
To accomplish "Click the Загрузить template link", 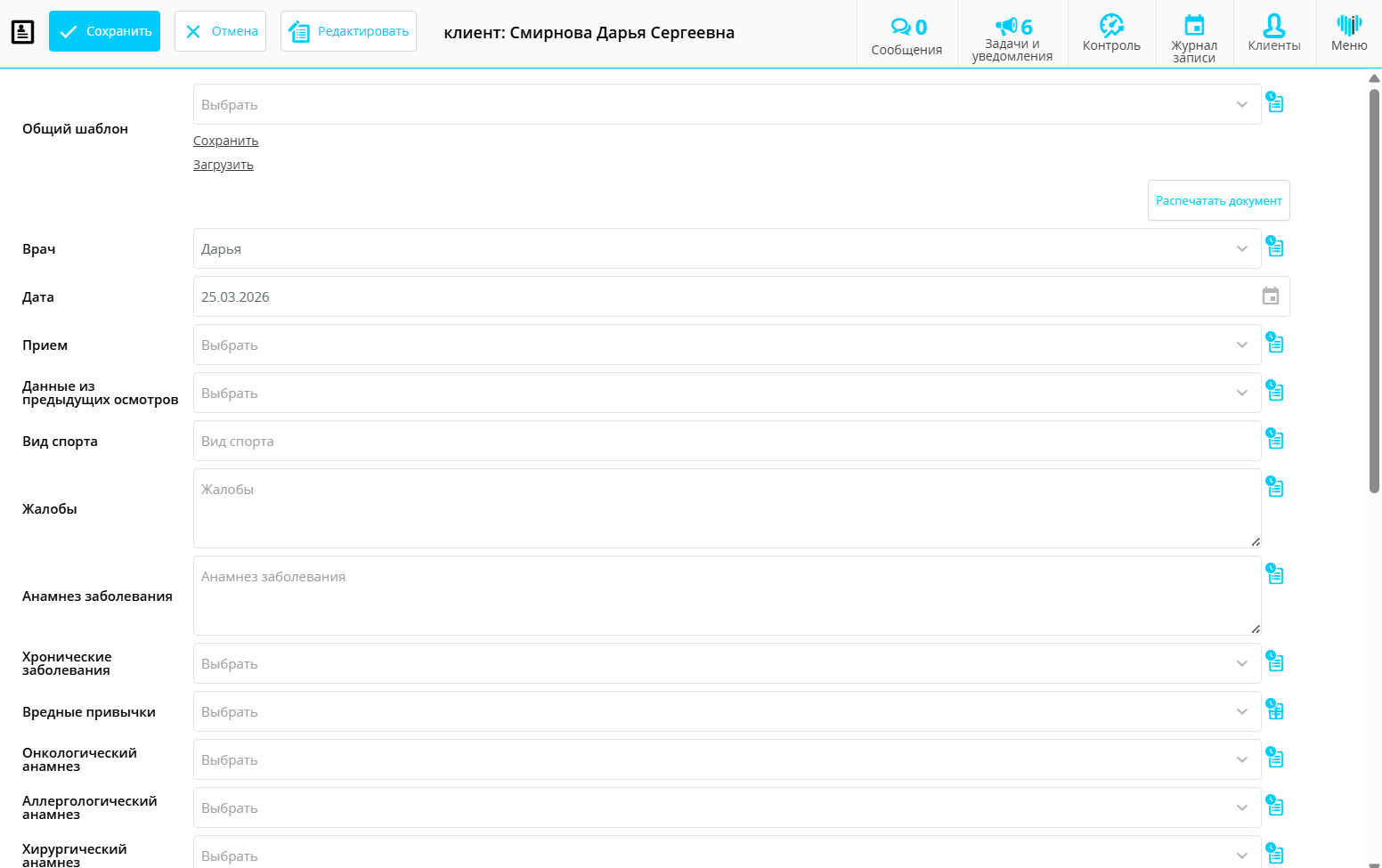I will click(x=224, y=165).
